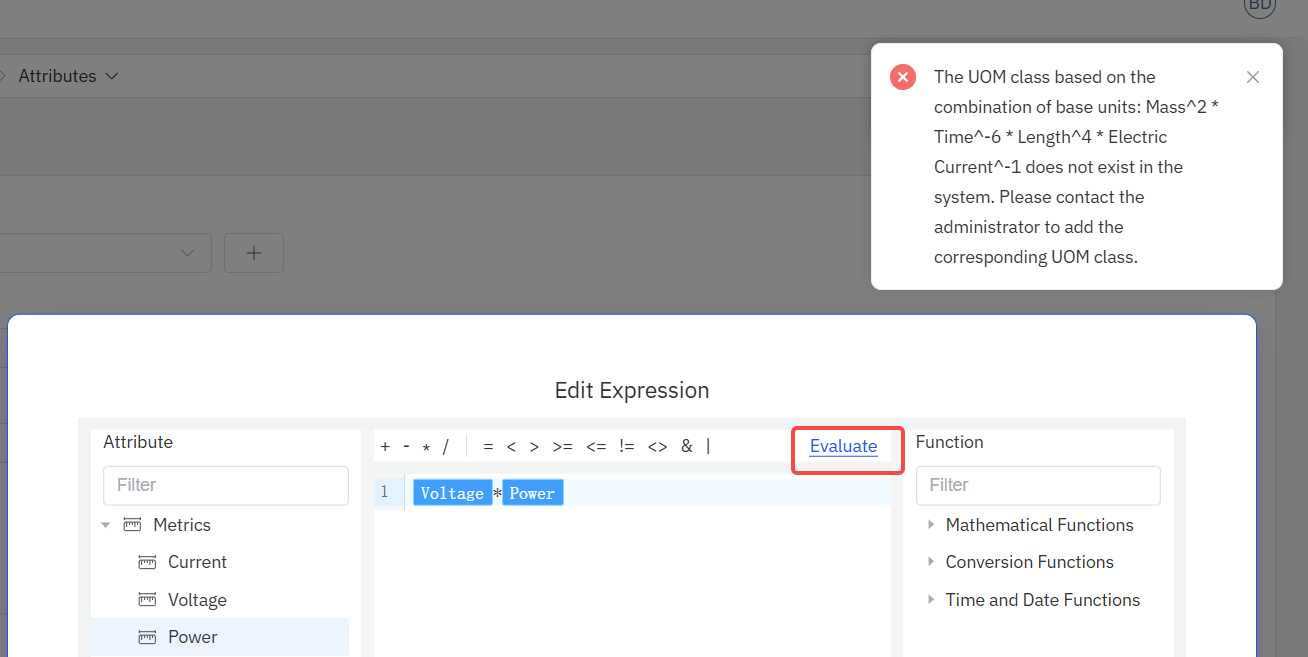Click the Voltage token in expression editor
Image resolution: width=1308 pixels, height=657 pixels.
pyautogui.click(x=452, y=493)
